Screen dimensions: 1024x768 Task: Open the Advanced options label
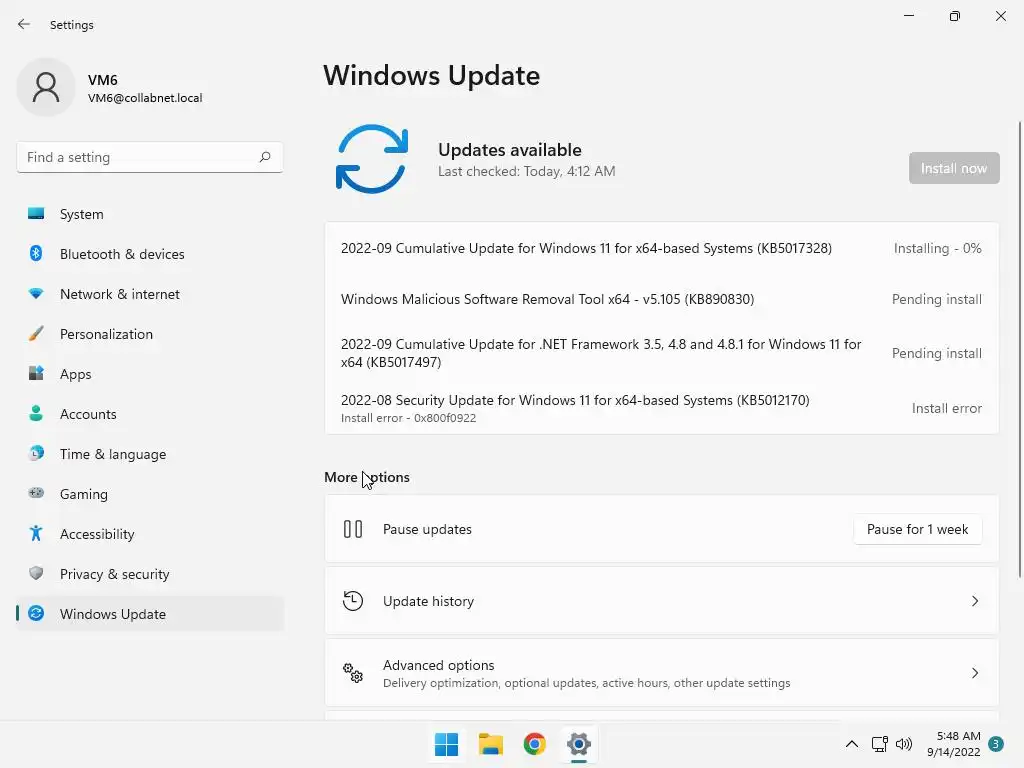(x=438, y=665)
